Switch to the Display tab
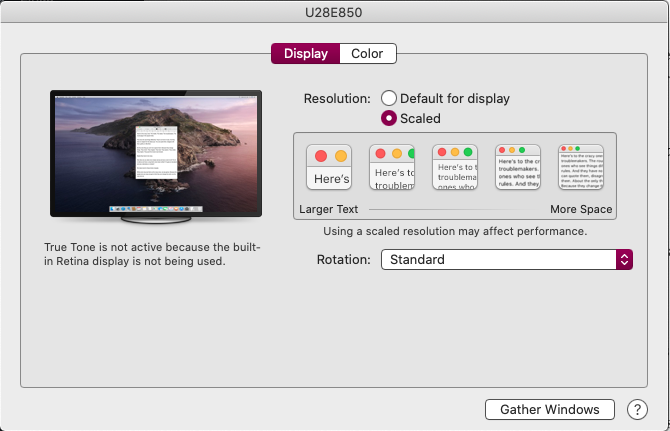Screen dimensions: 670x431 click(x=305, y=54)
